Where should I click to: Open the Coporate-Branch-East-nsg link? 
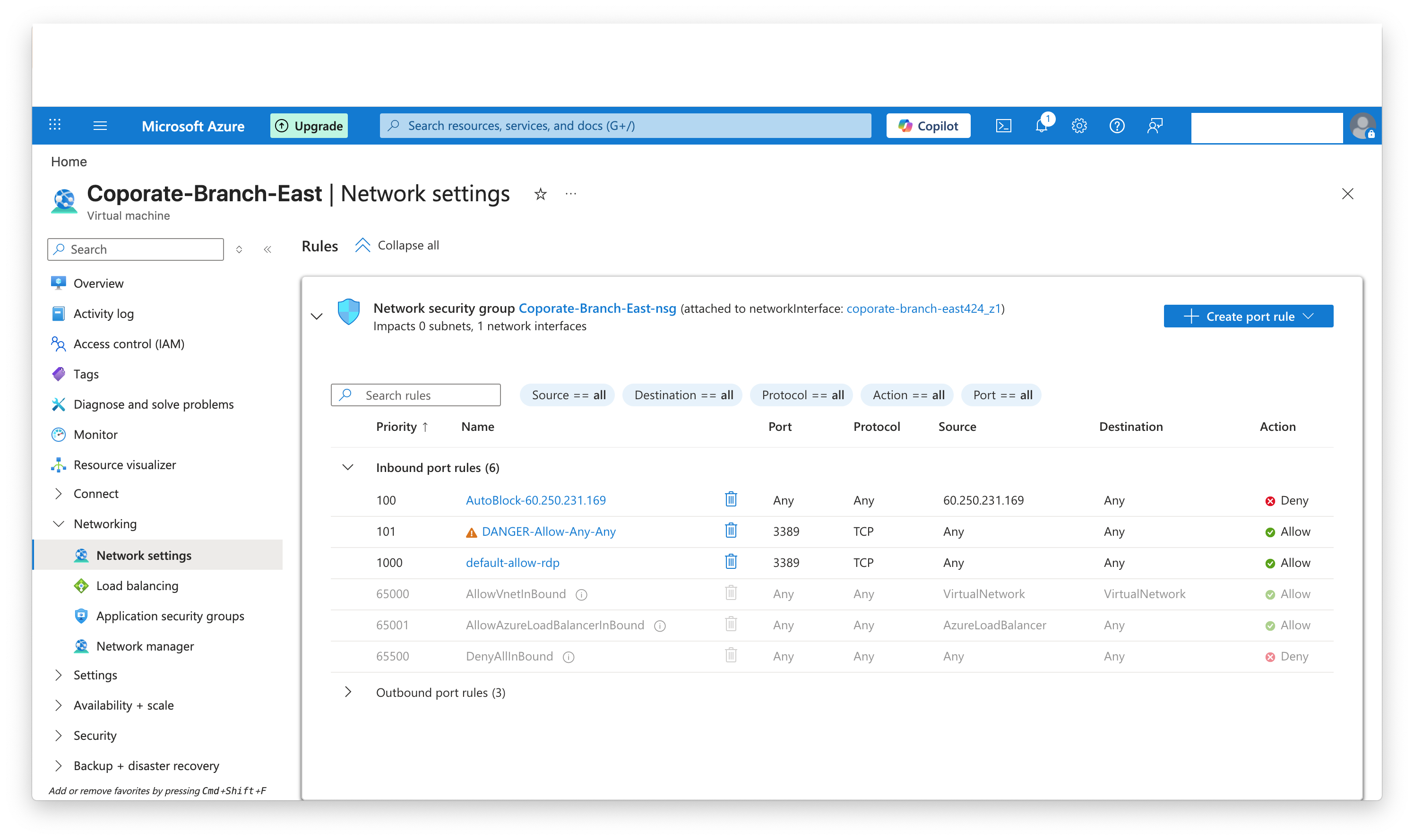click(x=596, y=309)
